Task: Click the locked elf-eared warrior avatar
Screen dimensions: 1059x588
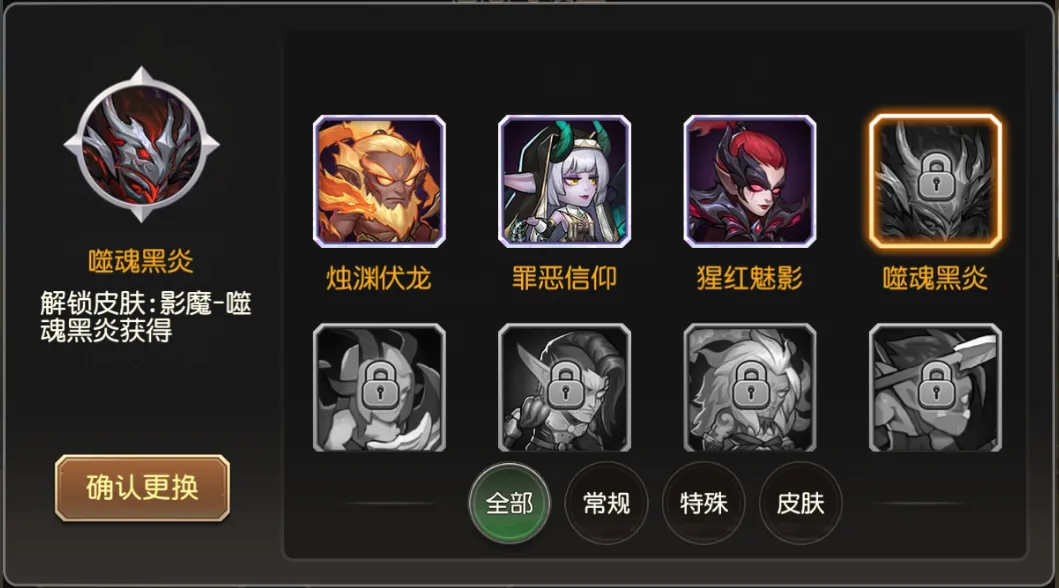Action: [564, 387]
